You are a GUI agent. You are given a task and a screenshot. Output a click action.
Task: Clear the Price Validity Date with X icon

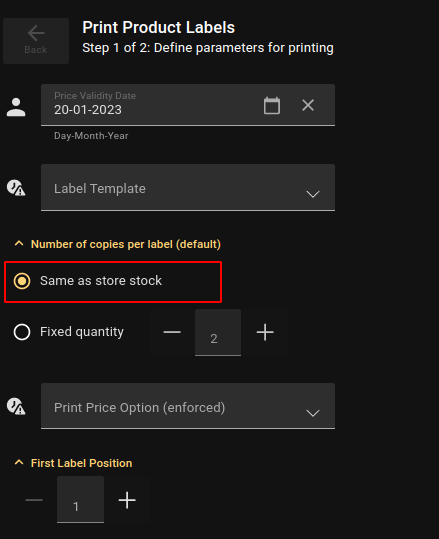tap(308, 105)
